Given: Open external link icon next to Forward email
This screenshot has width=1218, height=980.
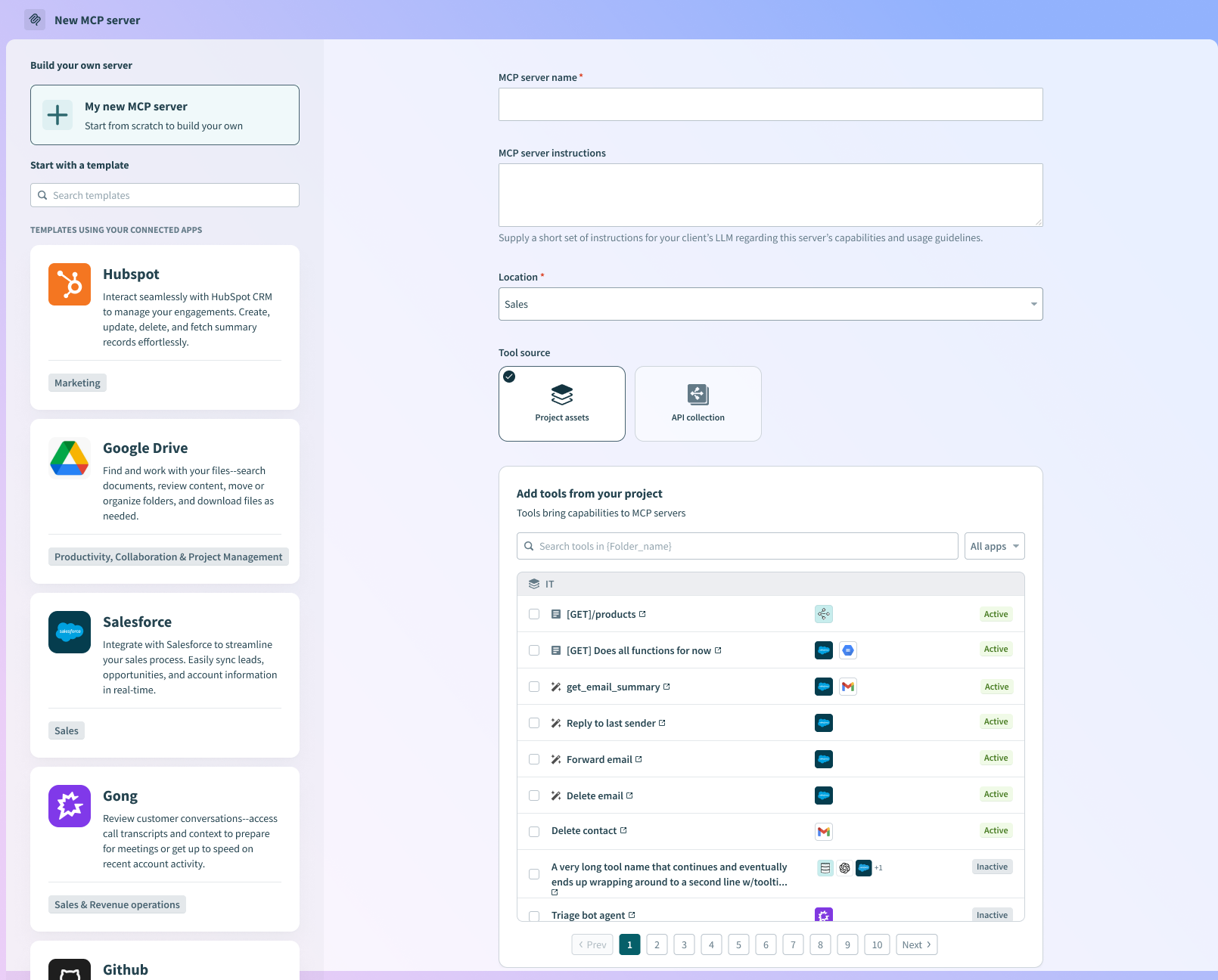Looking at the screenshot, I should 639,759.
